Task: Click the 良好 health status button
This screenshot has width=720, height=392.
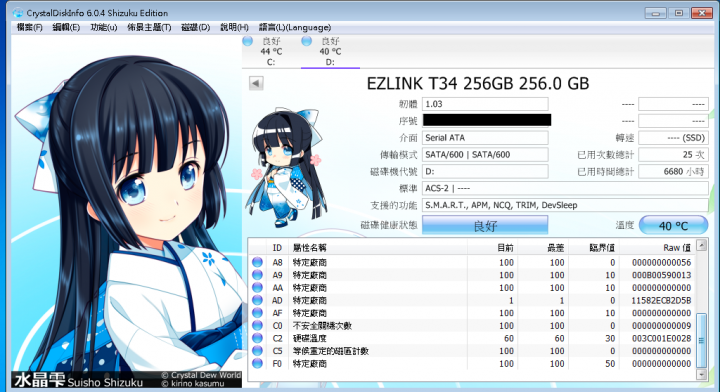Action: pos(485,225)
